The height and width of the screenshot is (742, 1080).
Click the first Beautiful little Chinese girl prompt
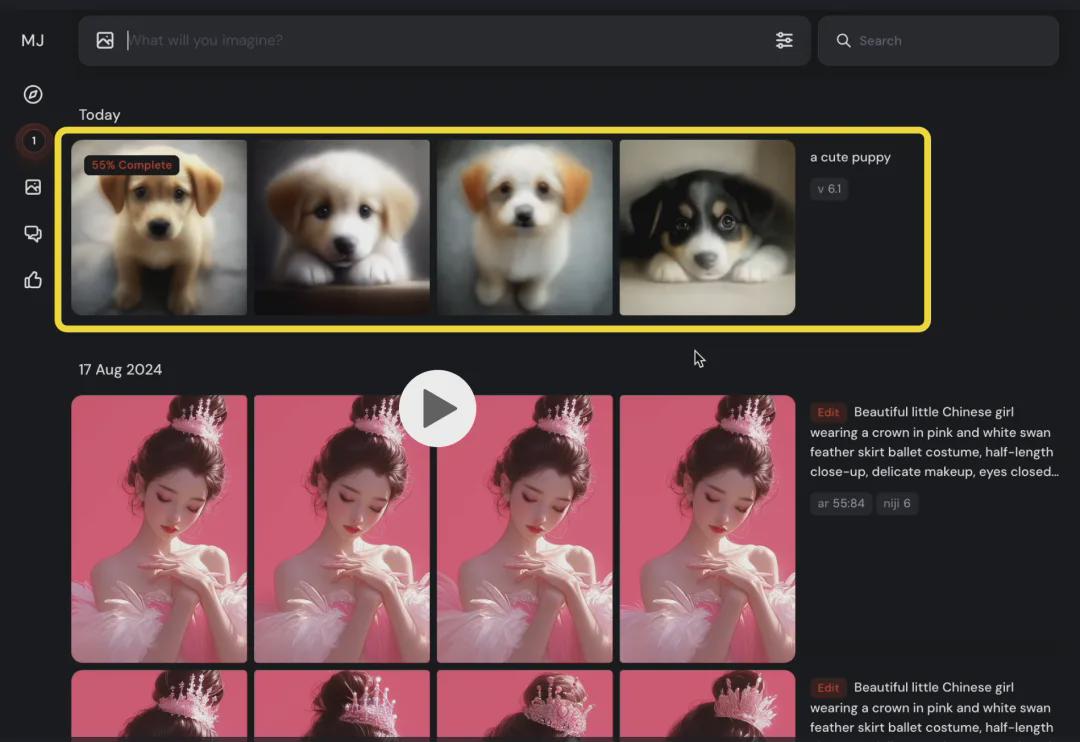click(934, 442)
